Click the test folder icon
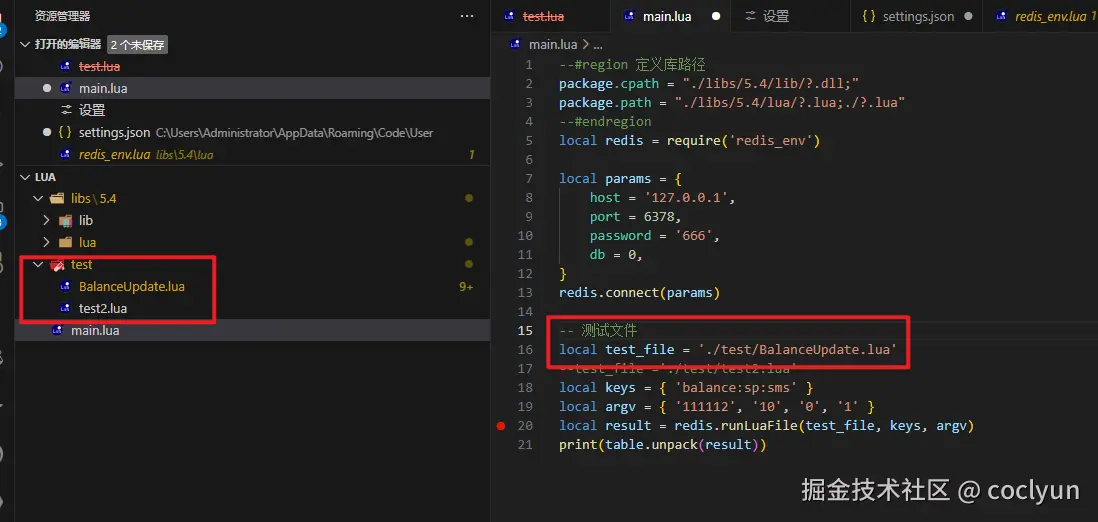 click(x=57, y=265)
